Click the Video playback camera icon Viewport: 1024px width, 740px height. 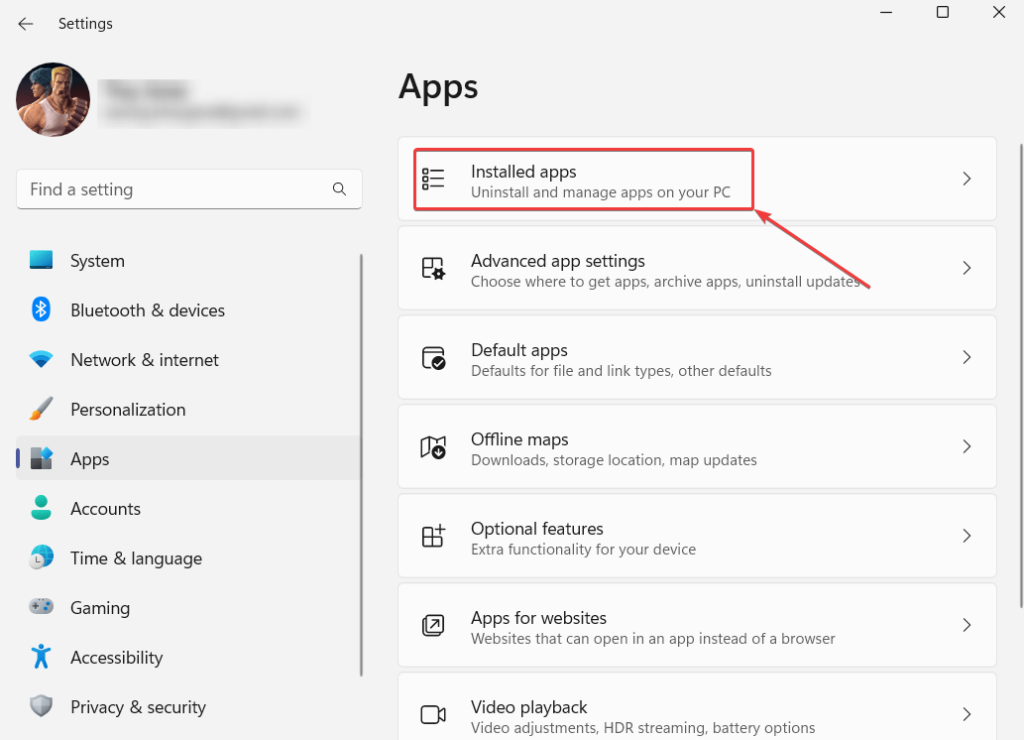433,715
